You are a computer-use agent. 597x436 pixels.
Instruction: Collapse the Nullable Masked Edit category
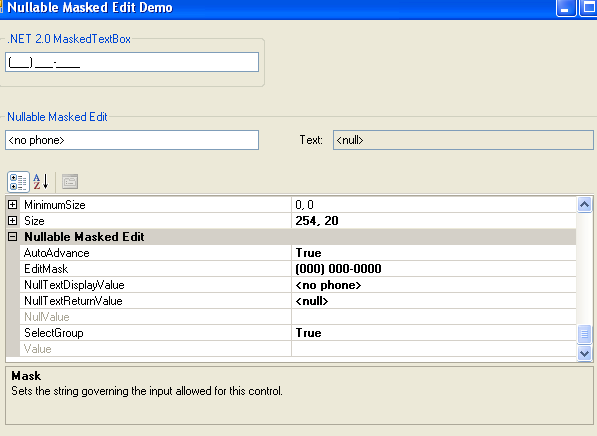point(13,237)
